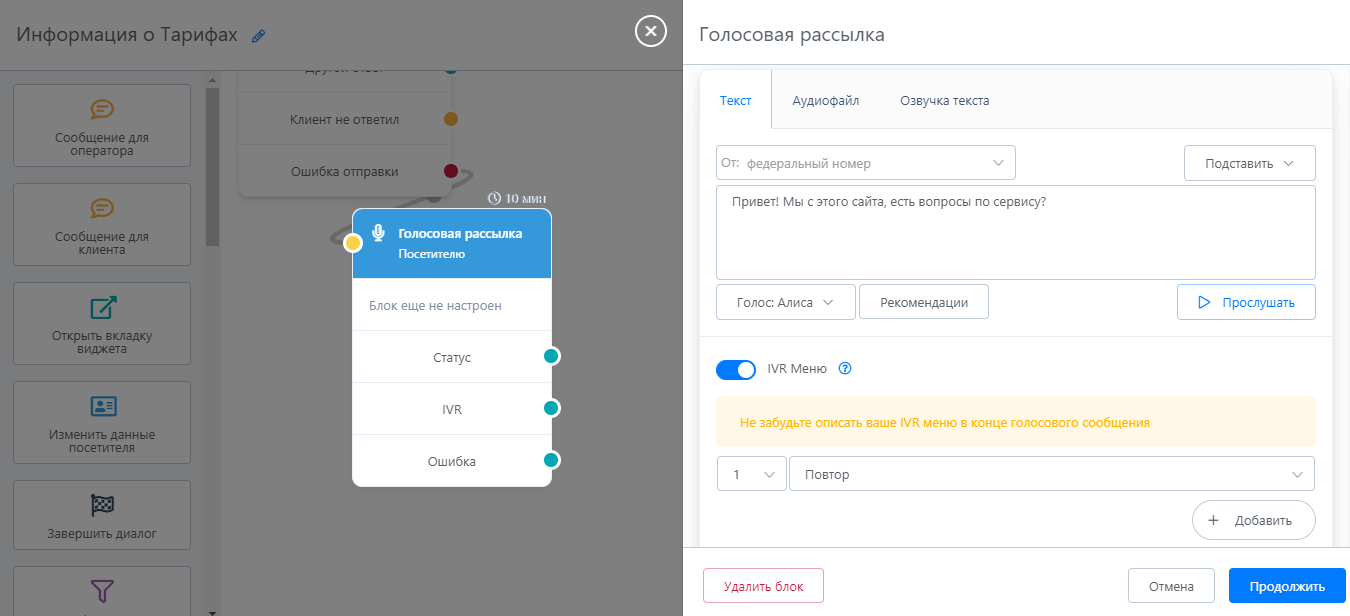The height and width of the screenshot is (616, 1350).
Task: Click the IVR Меню help question icon
Action: coord(845,368)
